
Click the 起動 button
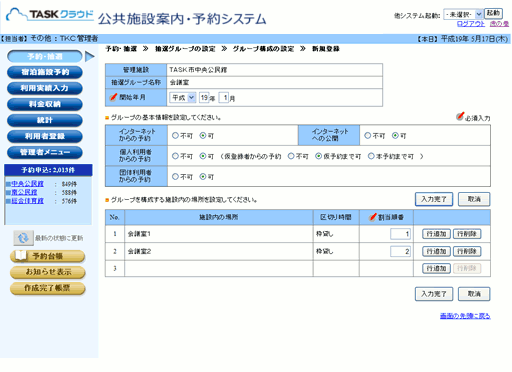tap(493, 13)
